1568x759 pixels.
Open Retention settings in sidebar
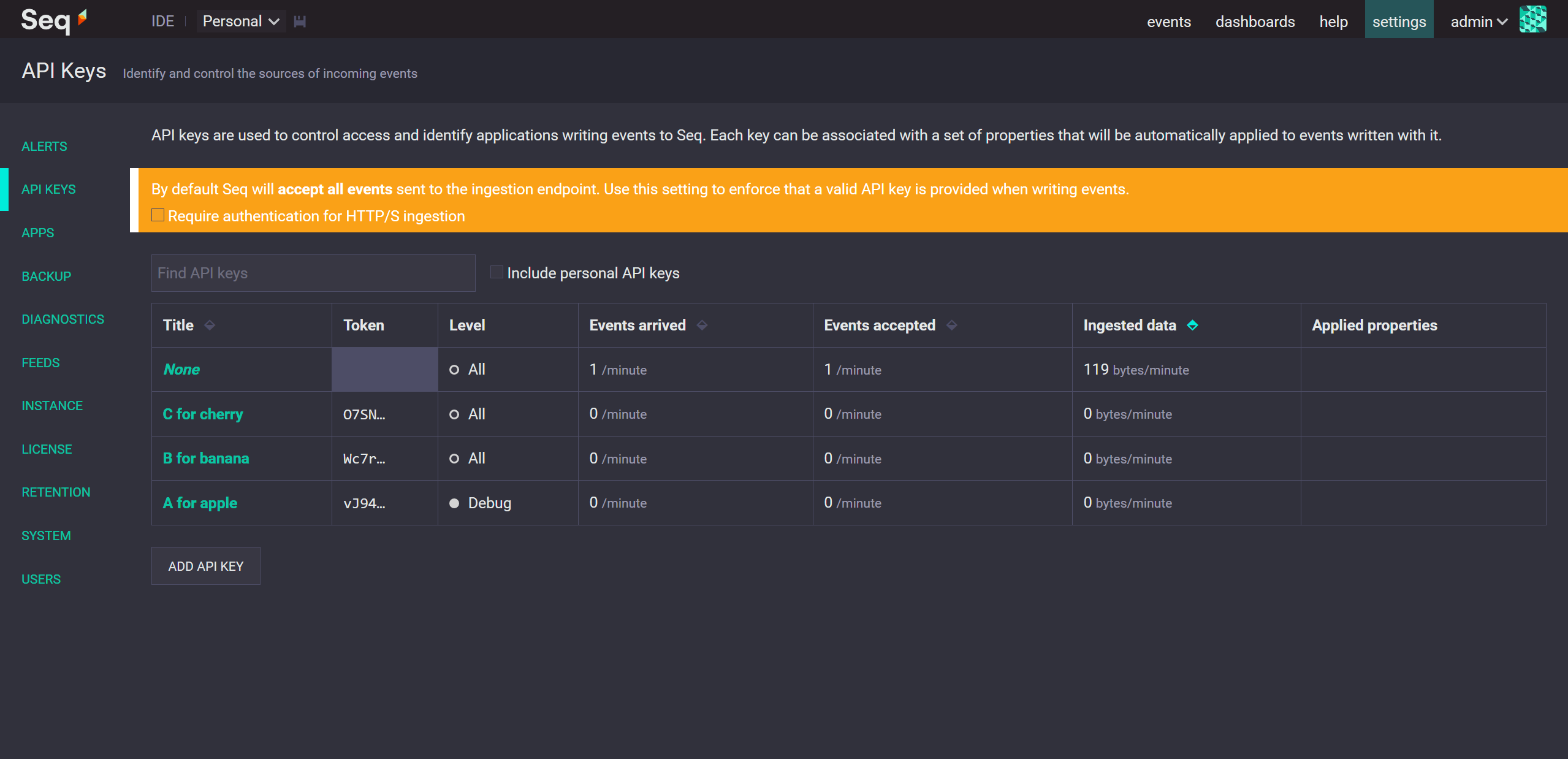click(56, 492)
